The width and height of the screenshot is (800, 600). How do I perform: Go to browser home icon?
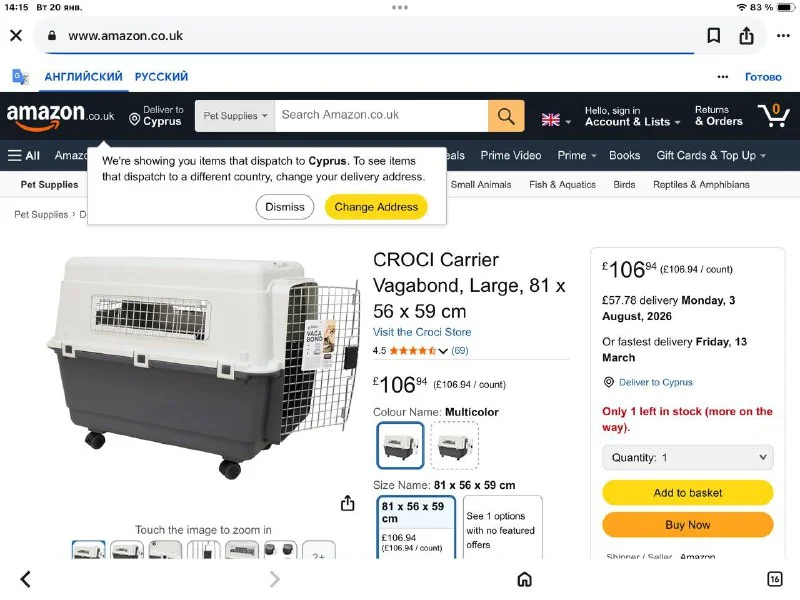coord(524,579)
